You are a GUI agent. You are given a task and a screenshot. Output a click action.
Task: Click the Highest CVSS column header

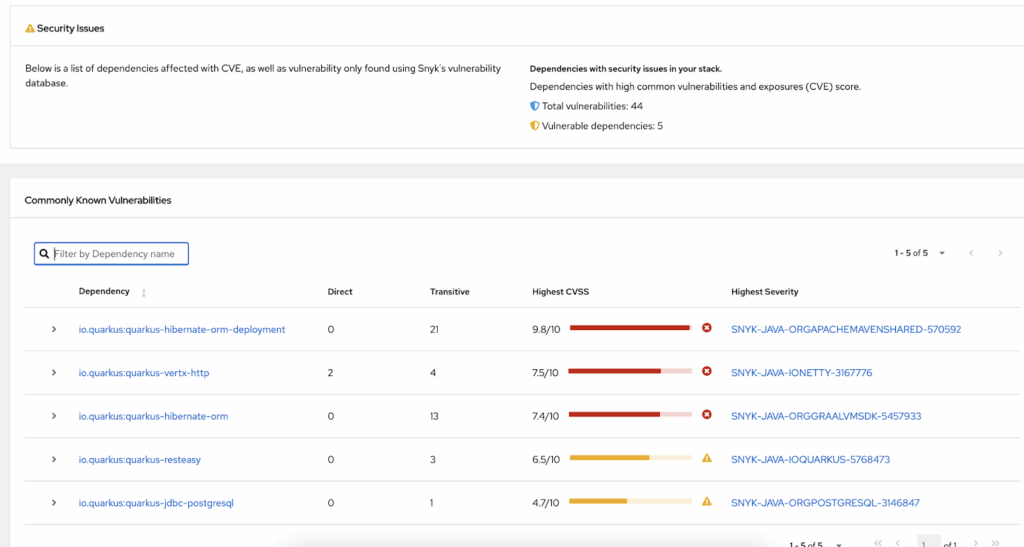pos(560,292)
